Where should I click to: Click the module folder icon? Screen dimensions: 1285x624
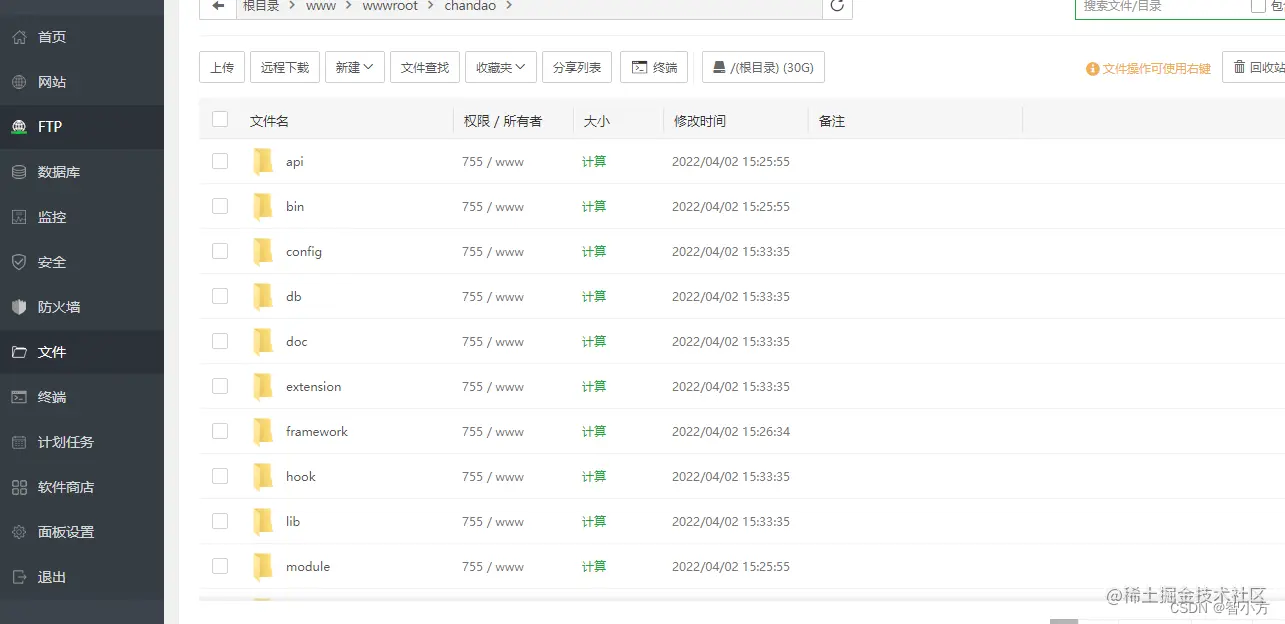(263, 566)
